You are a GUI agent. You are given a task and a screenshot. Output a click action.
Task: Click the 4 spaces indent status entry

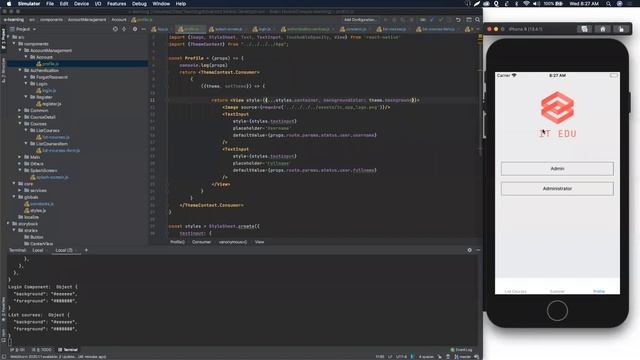[426, 357]
